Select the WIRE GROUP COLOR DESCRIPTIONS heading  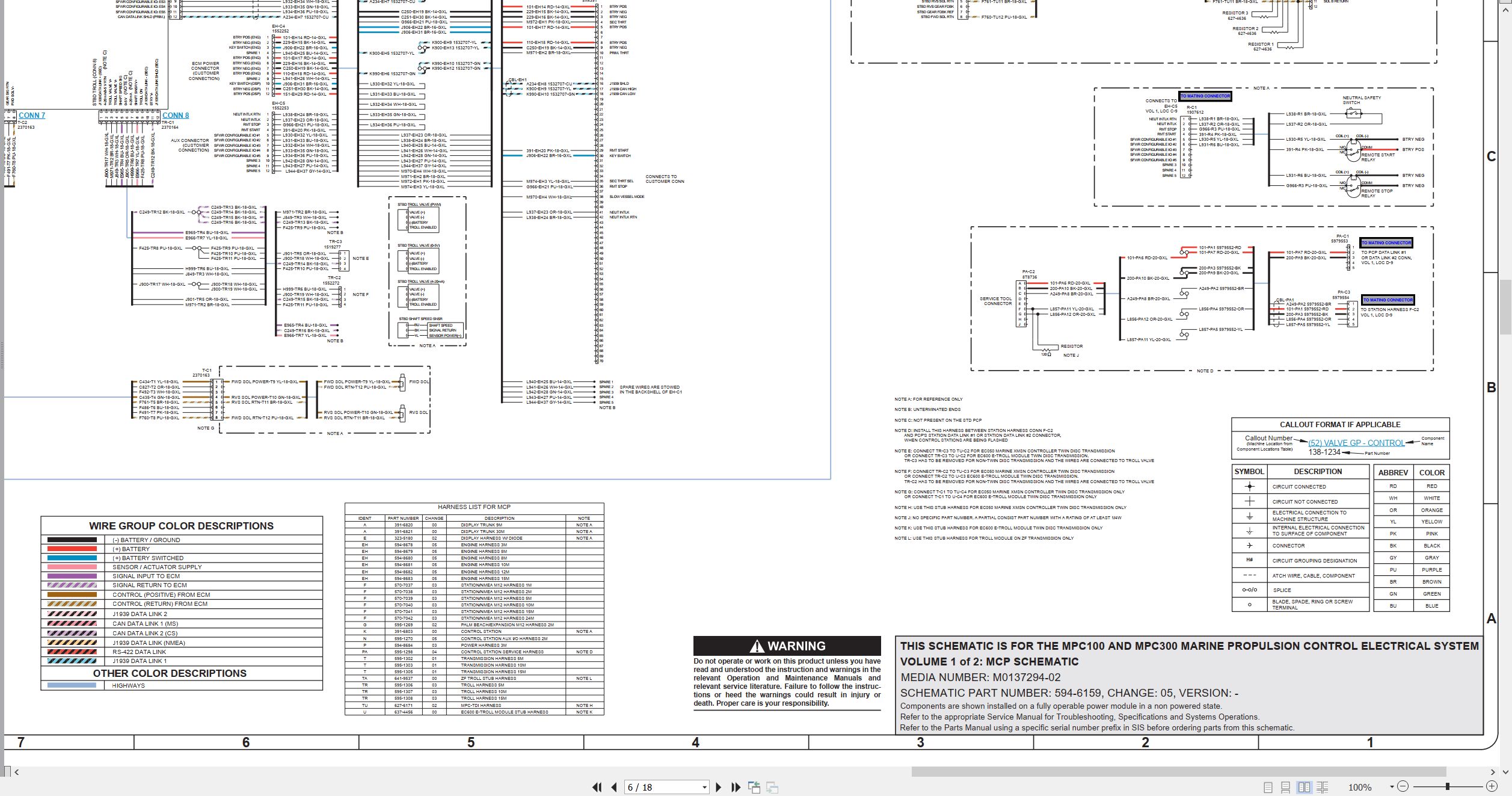click(181, 526)
